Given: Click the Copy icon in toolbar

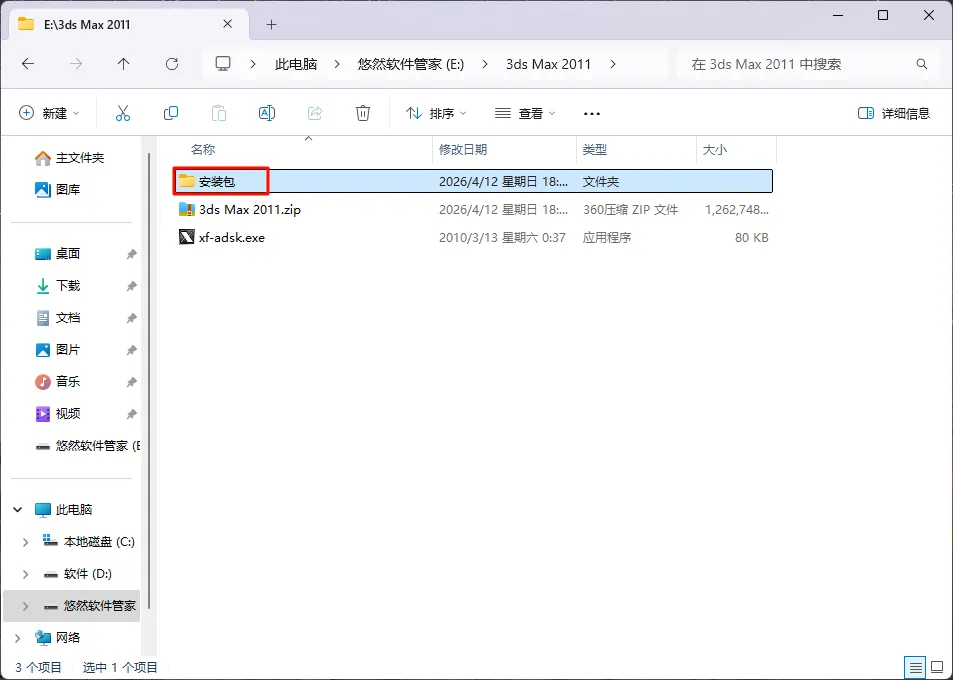Looking at the screenshot, I should point(171,113).
